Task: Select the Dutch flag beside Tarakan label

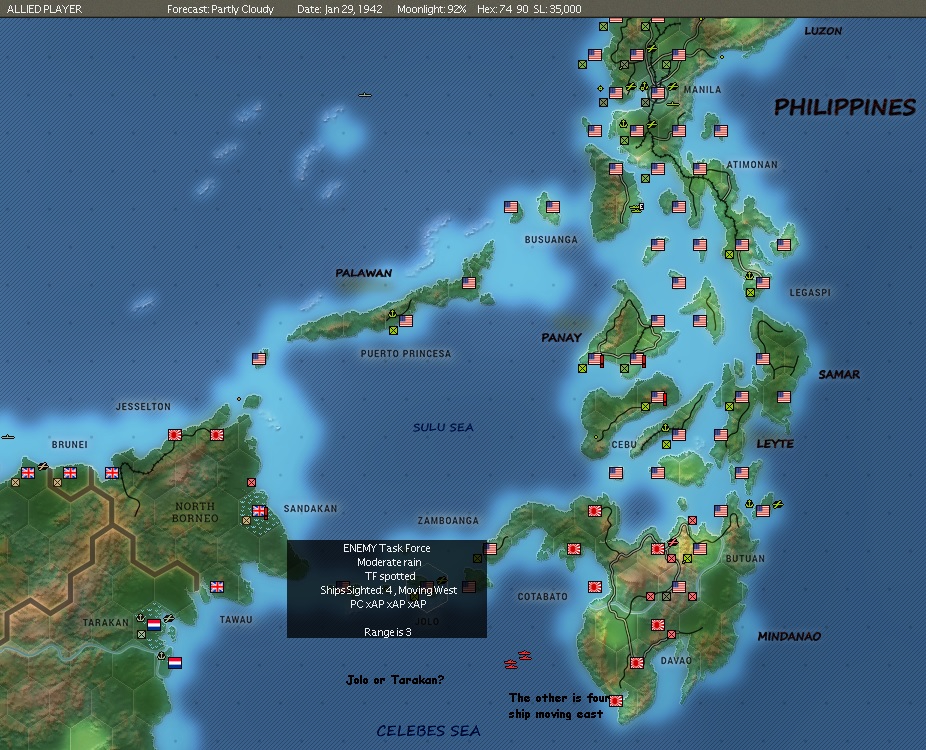Action: click(x=154, y=625)
